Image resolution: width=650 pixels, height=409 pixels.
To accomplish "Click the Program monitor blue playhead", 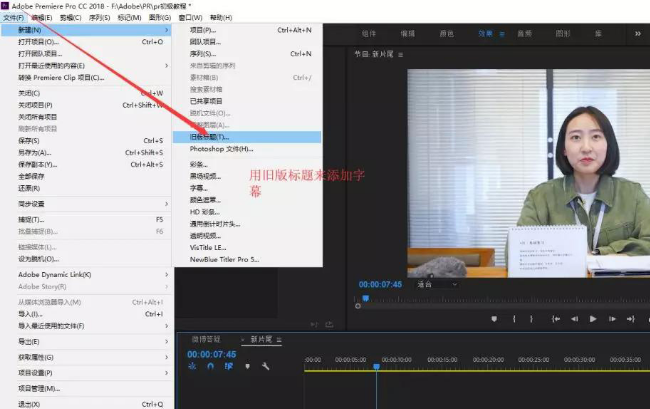I will (x=366, y=298).
